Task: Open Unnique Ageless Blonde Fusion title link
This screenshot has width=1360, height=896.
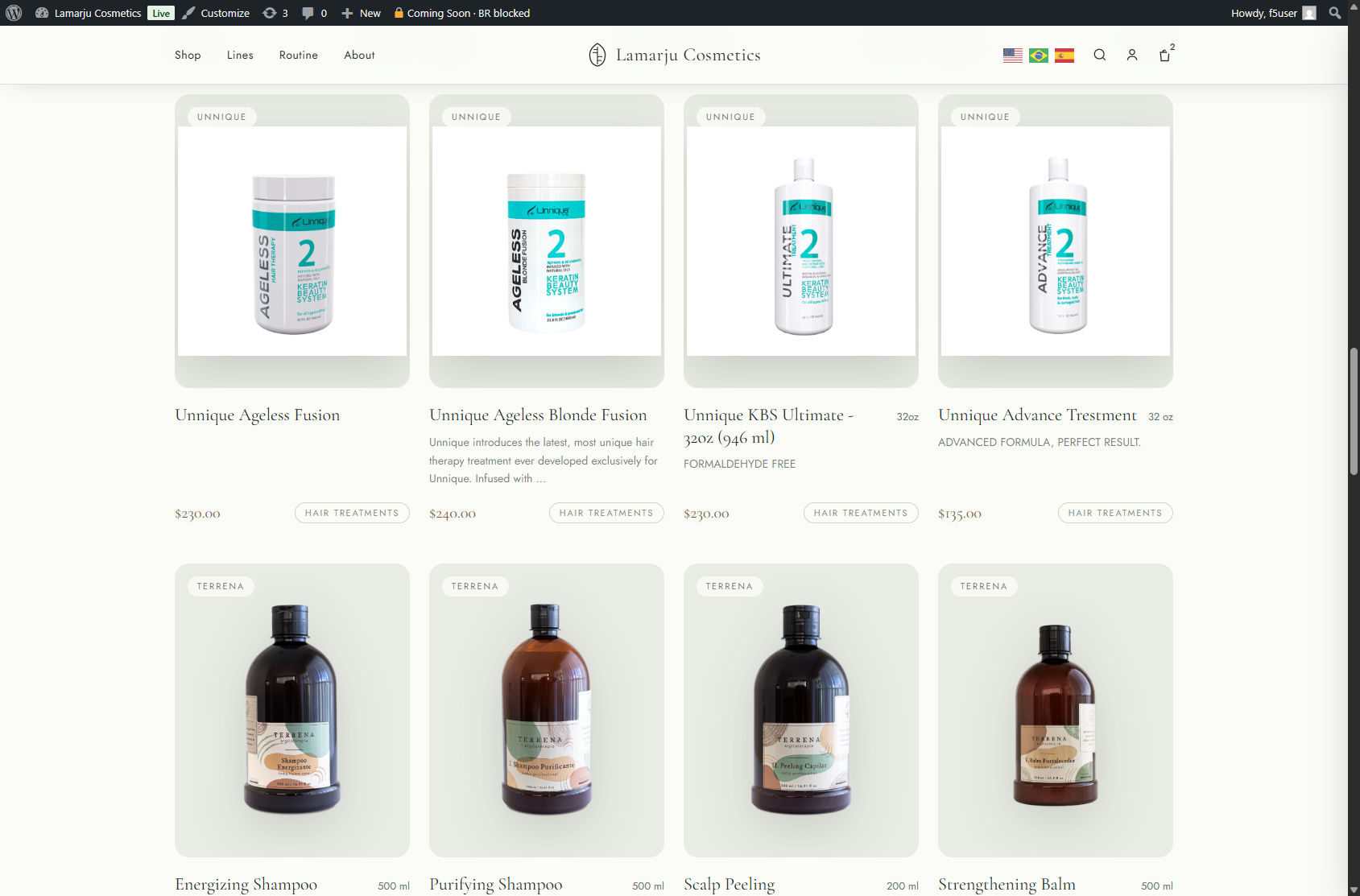Action: coord(538,415)
